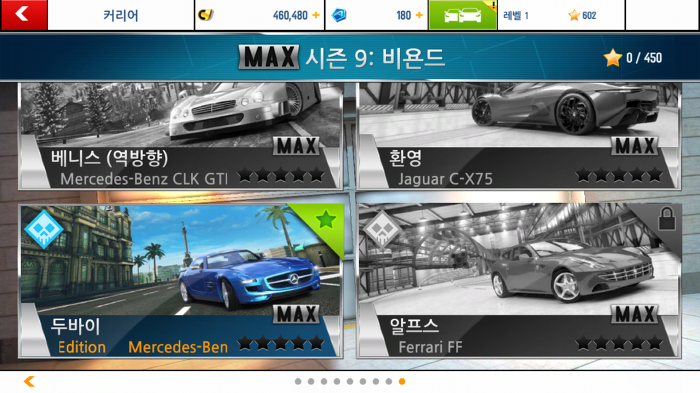The image size is (700, 393).
Task: Tap the star rating on 베니스 card
Action: pos(281,175)
